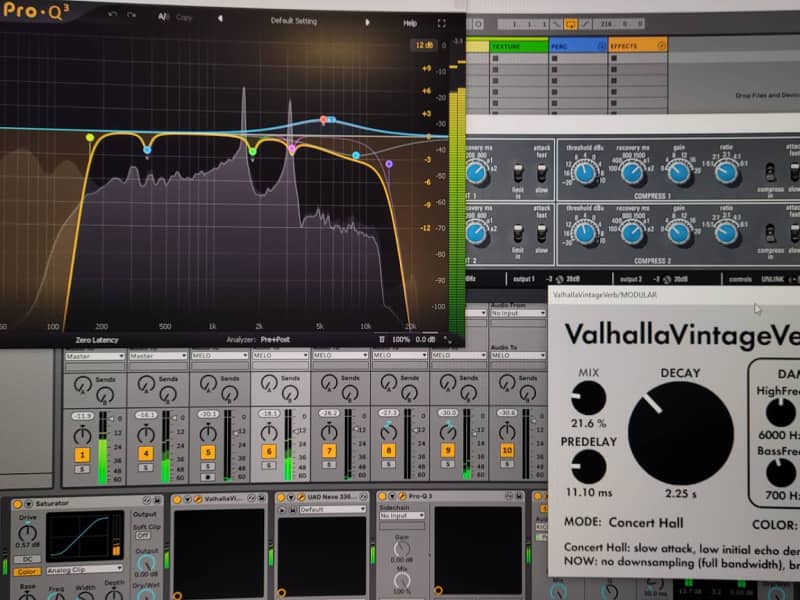Viewport: 800px width, 600px height.
Task: Mute track 8 using its activator button
Action: coord(388,450)
